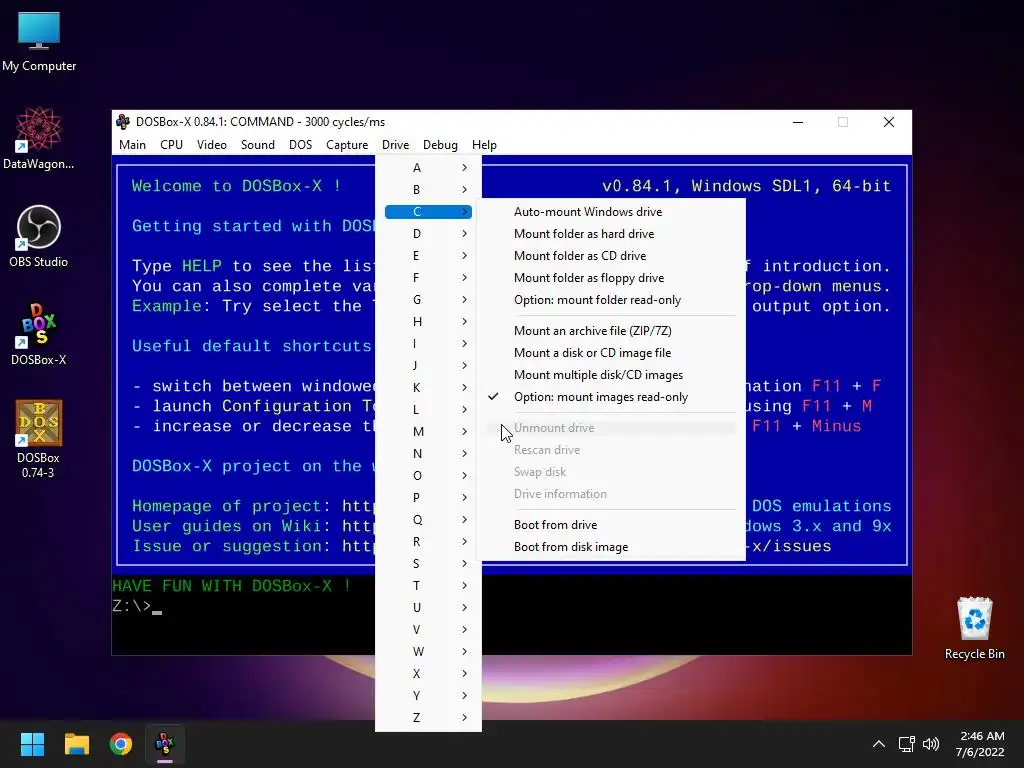Image resolution: width=1024 pixels, height=768 pixels.
Task: Select Mount an archive file (ZIP/7Z)
Action: click(x=613, y=330)
